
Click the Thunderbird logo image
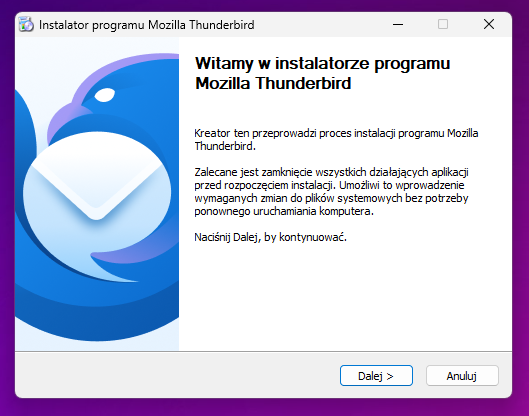click(97, 194)
